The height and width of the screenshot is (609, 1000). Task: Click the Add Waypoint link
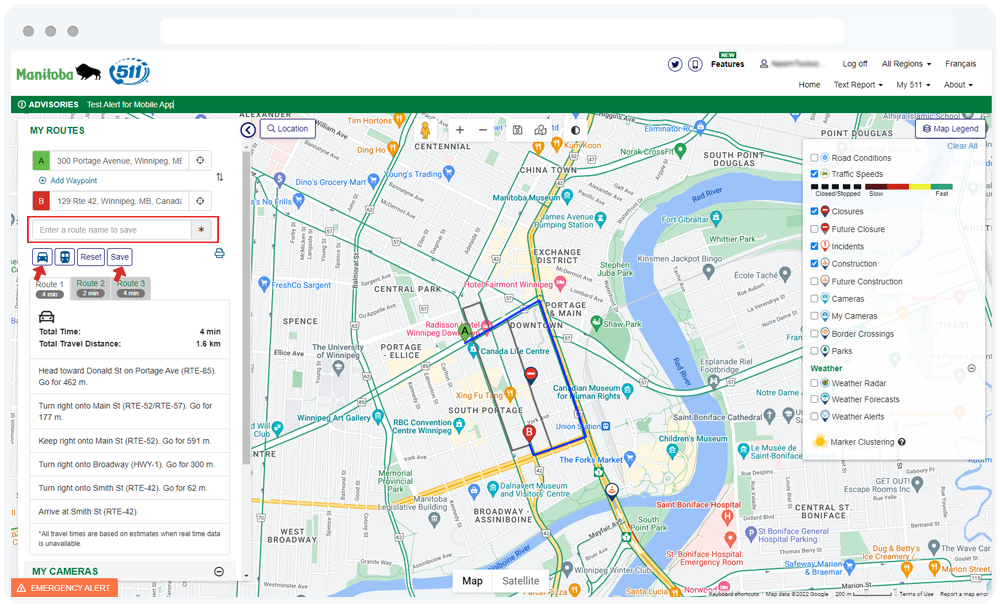pyautogui.click(x=68, y=180)
